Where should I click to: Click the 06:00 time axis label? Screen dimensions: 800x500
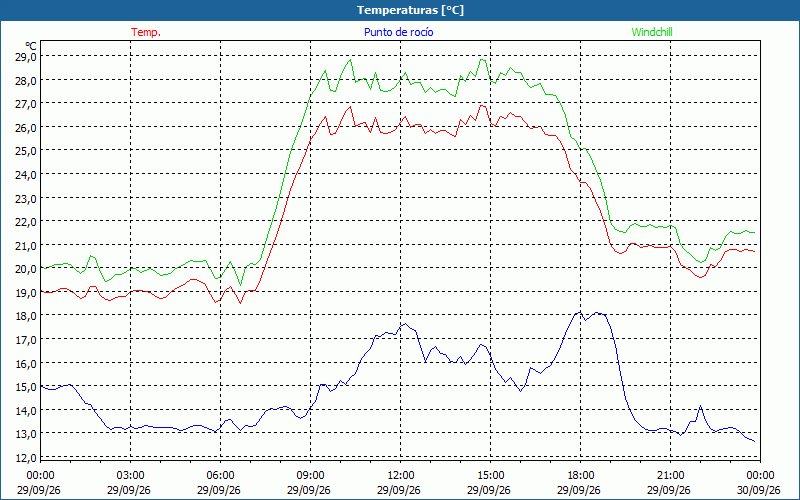click(220, 476)
